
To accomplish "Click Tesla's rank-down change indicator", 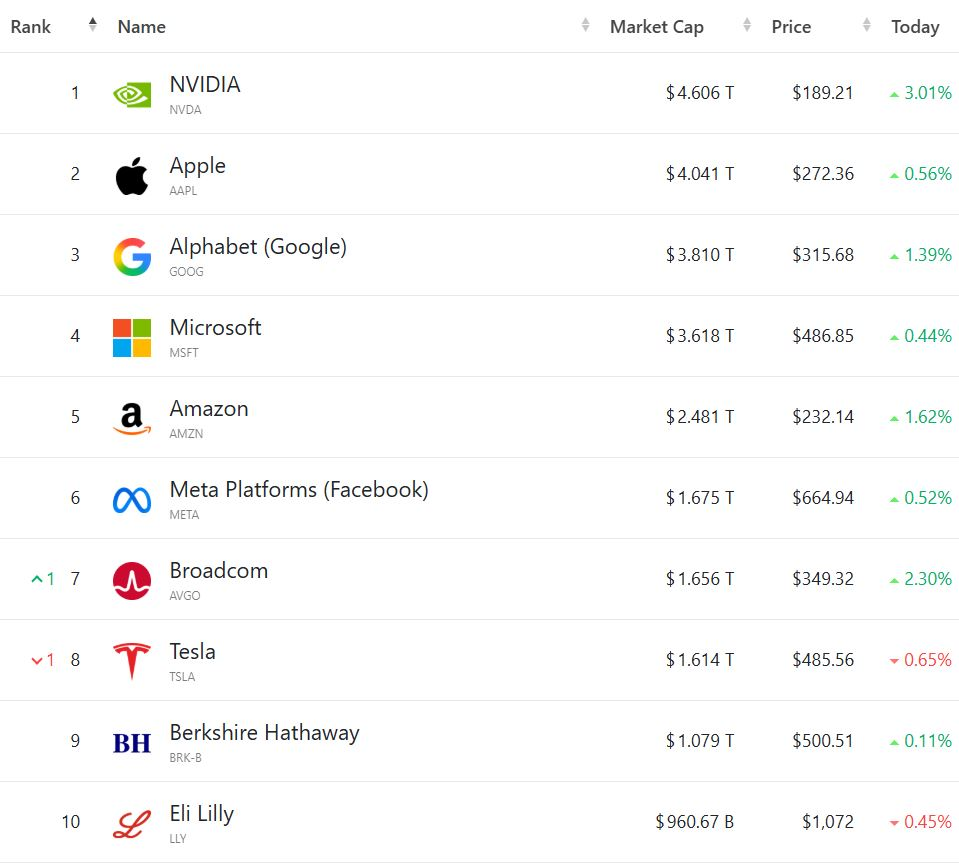I will point(43,660).
